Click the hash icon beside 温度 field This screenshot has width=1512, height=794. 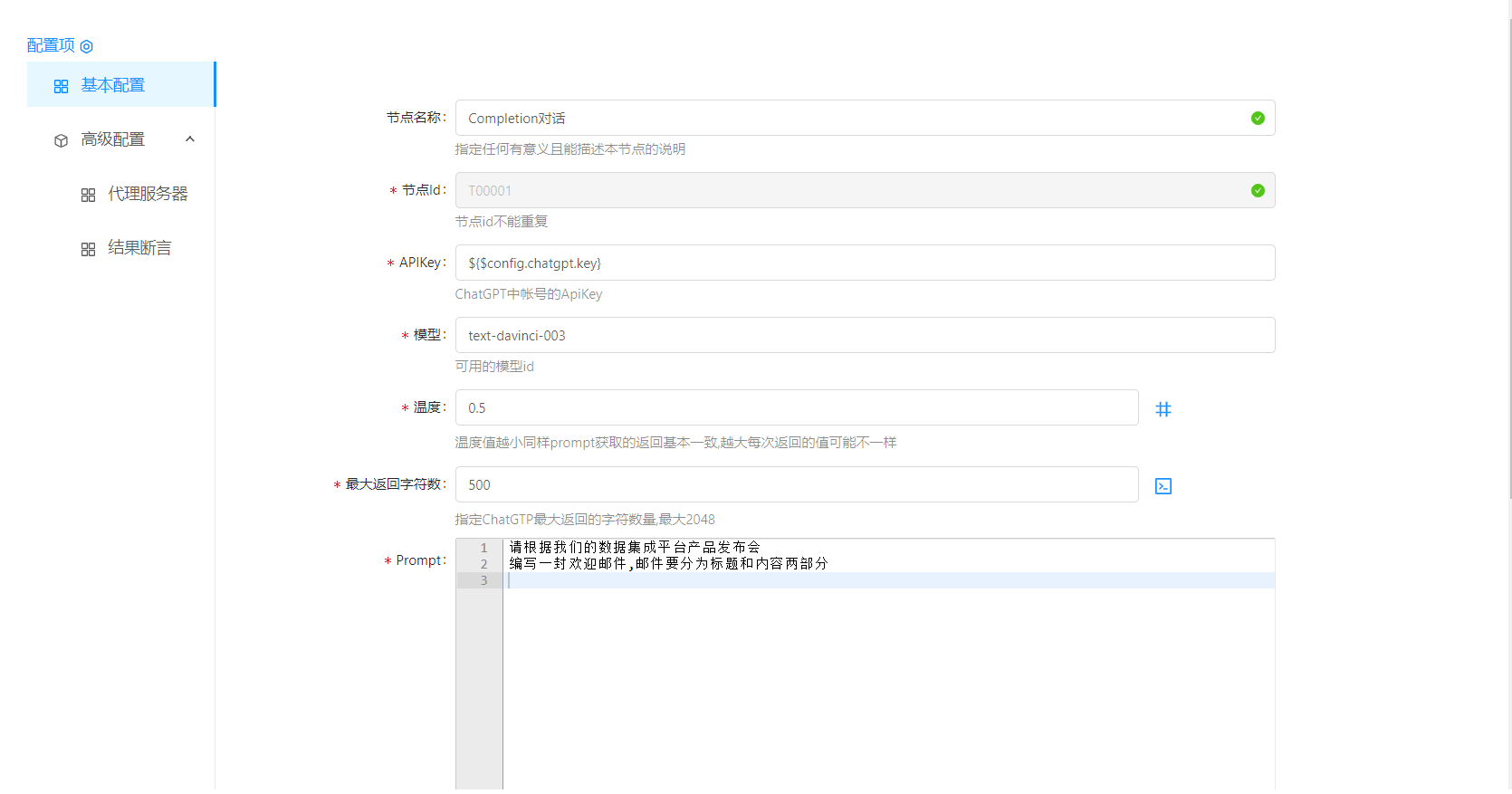pyautogui.click(x=1163, y=409)
